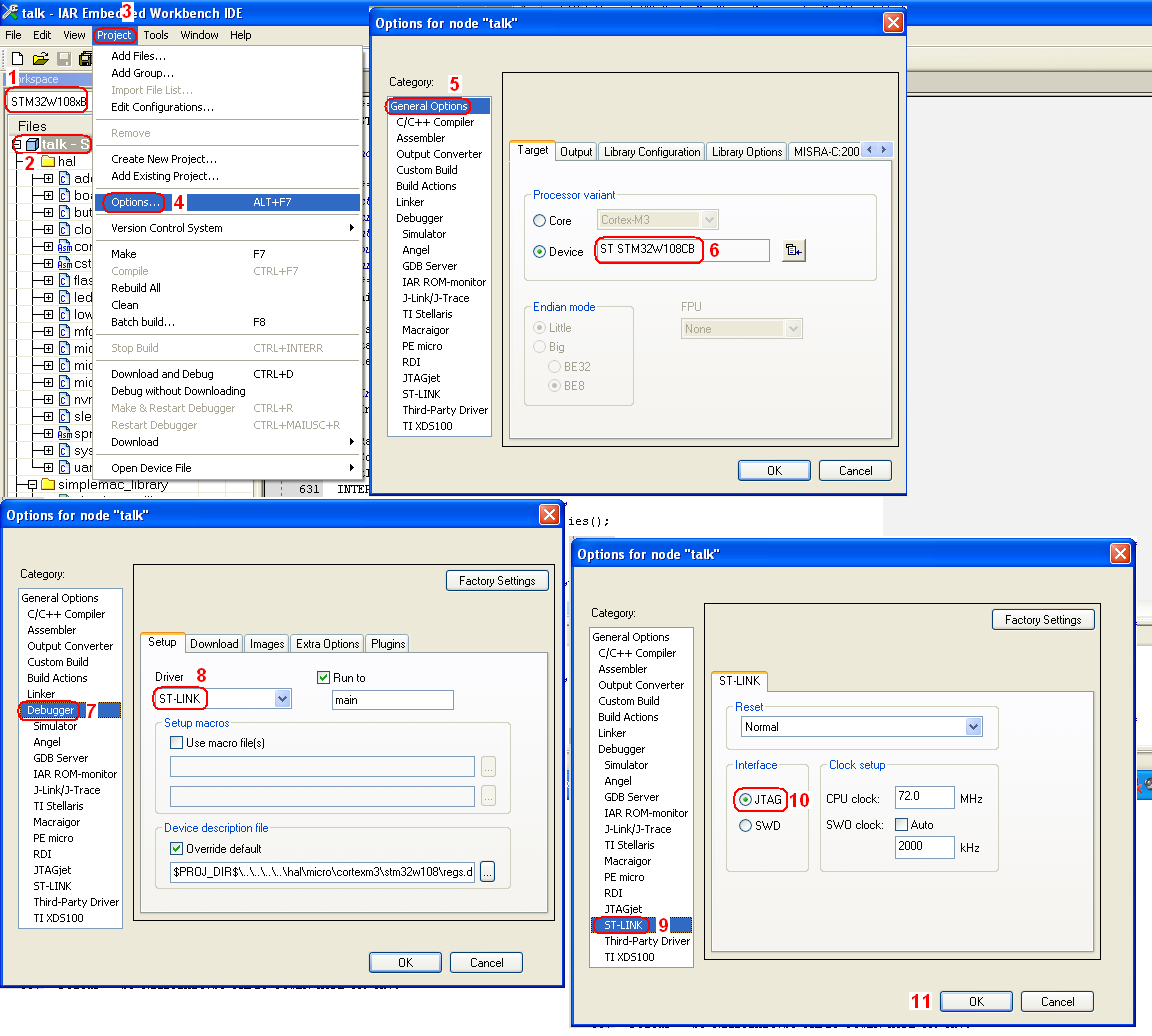Select the Device radio button
The image size is (1152, 1036).
539,252
